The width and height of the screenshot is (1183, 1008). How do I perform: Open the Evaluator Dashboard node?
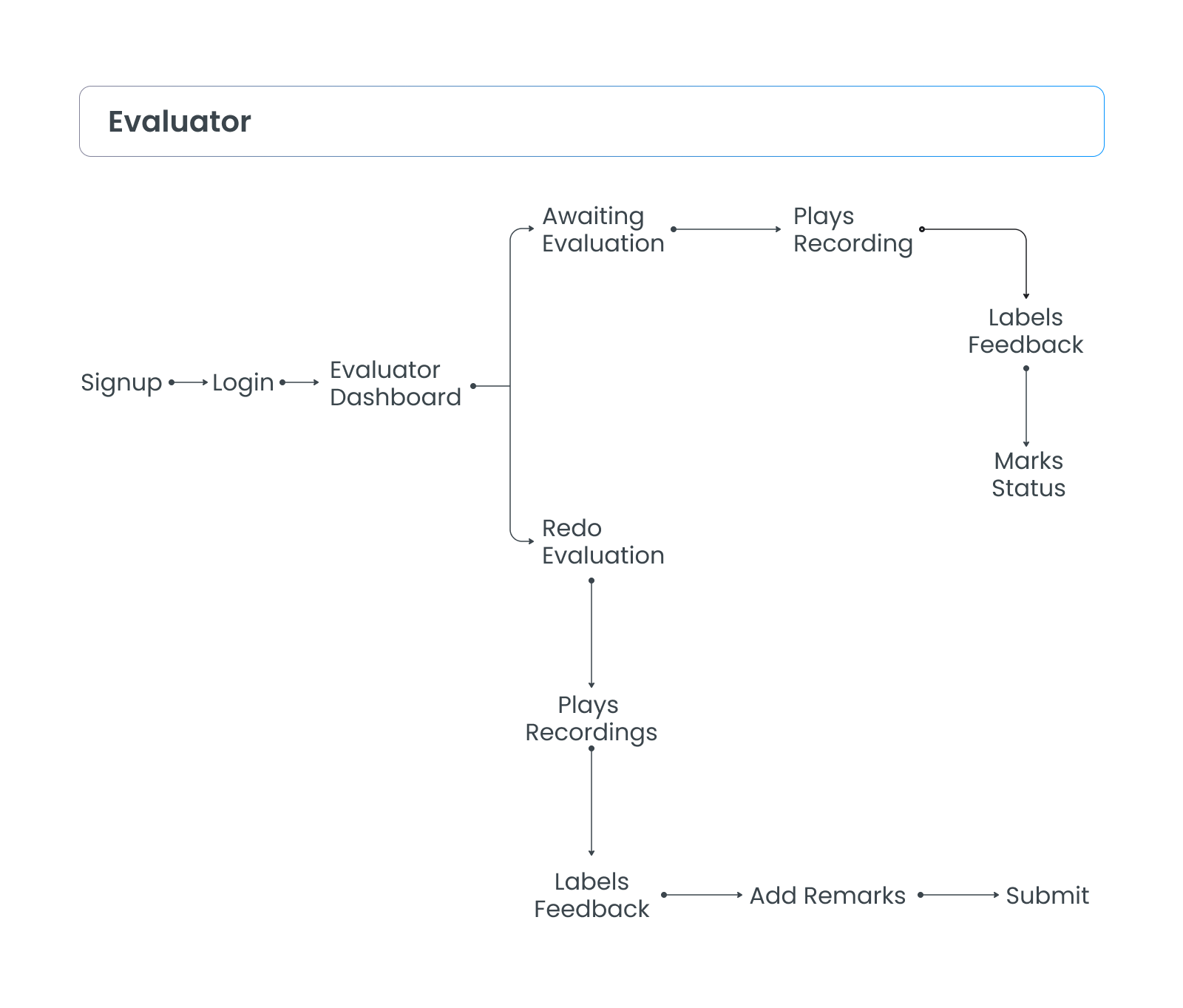[395, 383]
